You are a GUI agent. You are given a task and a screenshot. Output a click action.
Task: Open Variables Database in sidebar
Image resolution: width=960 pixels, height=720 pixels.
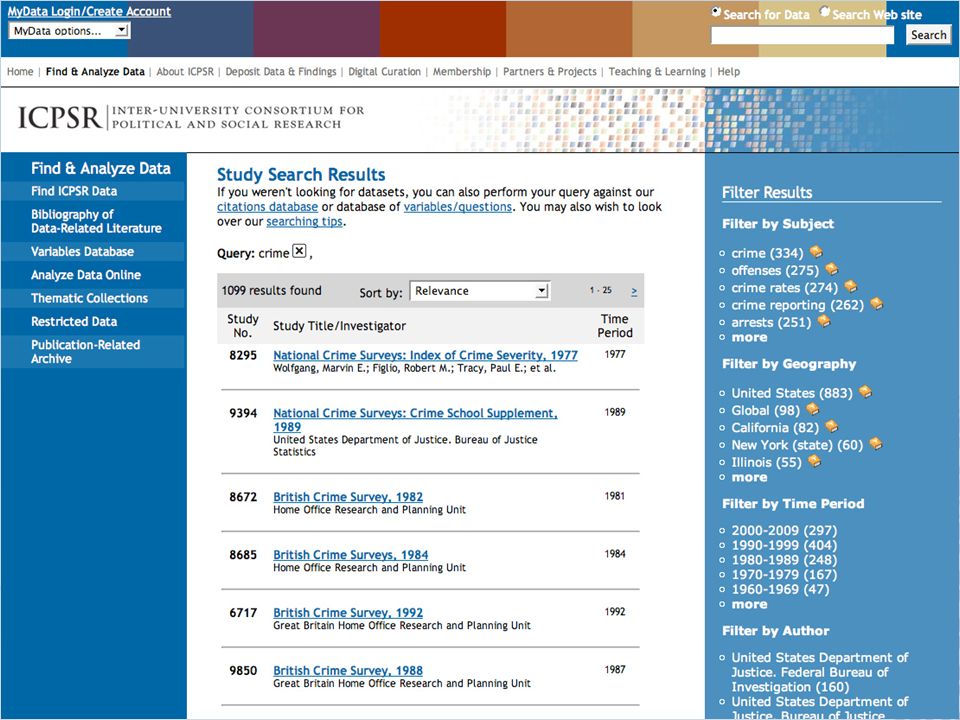(x=83, y=252)
